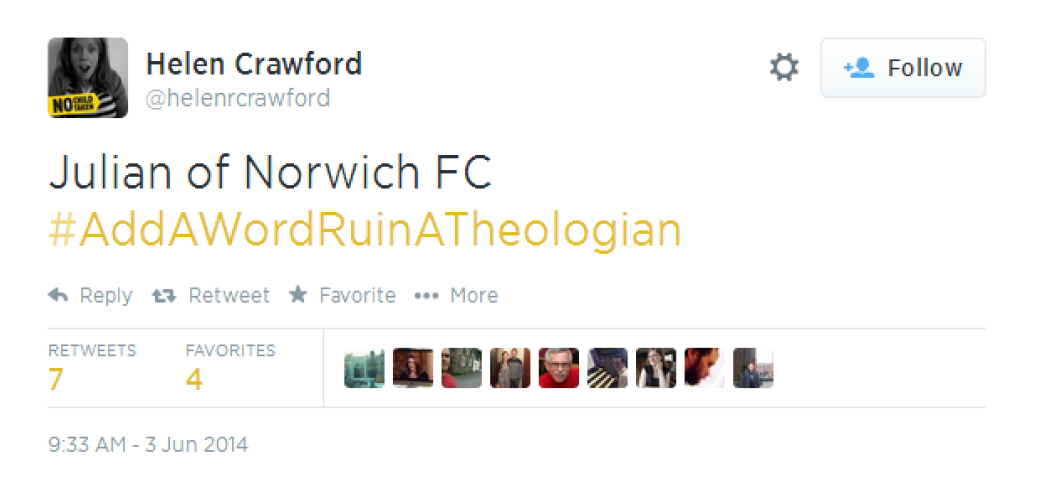The width and height of the screenshot is (1040, 482).
Task: Open the last avatar in the row
Action: pos(753,368)
